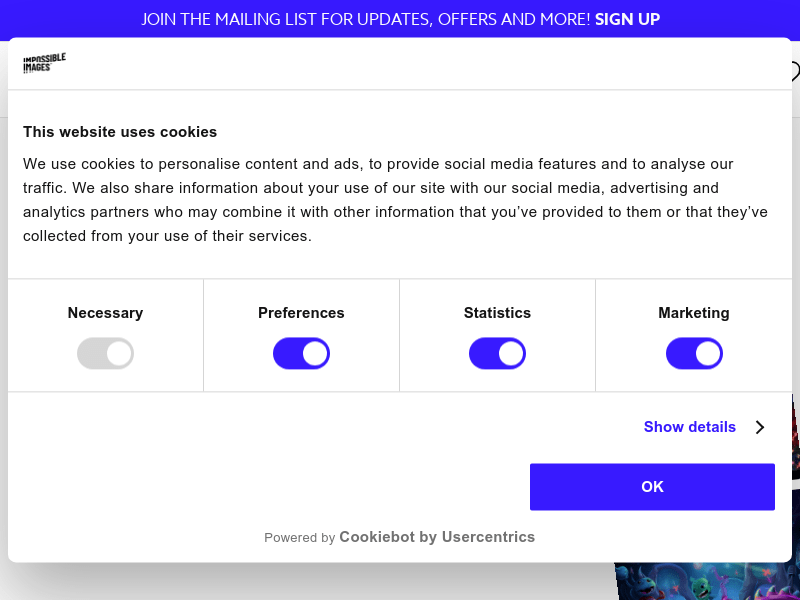
Task: Confirm cookie consent with OK button
Action: click(x=652, y=487)
